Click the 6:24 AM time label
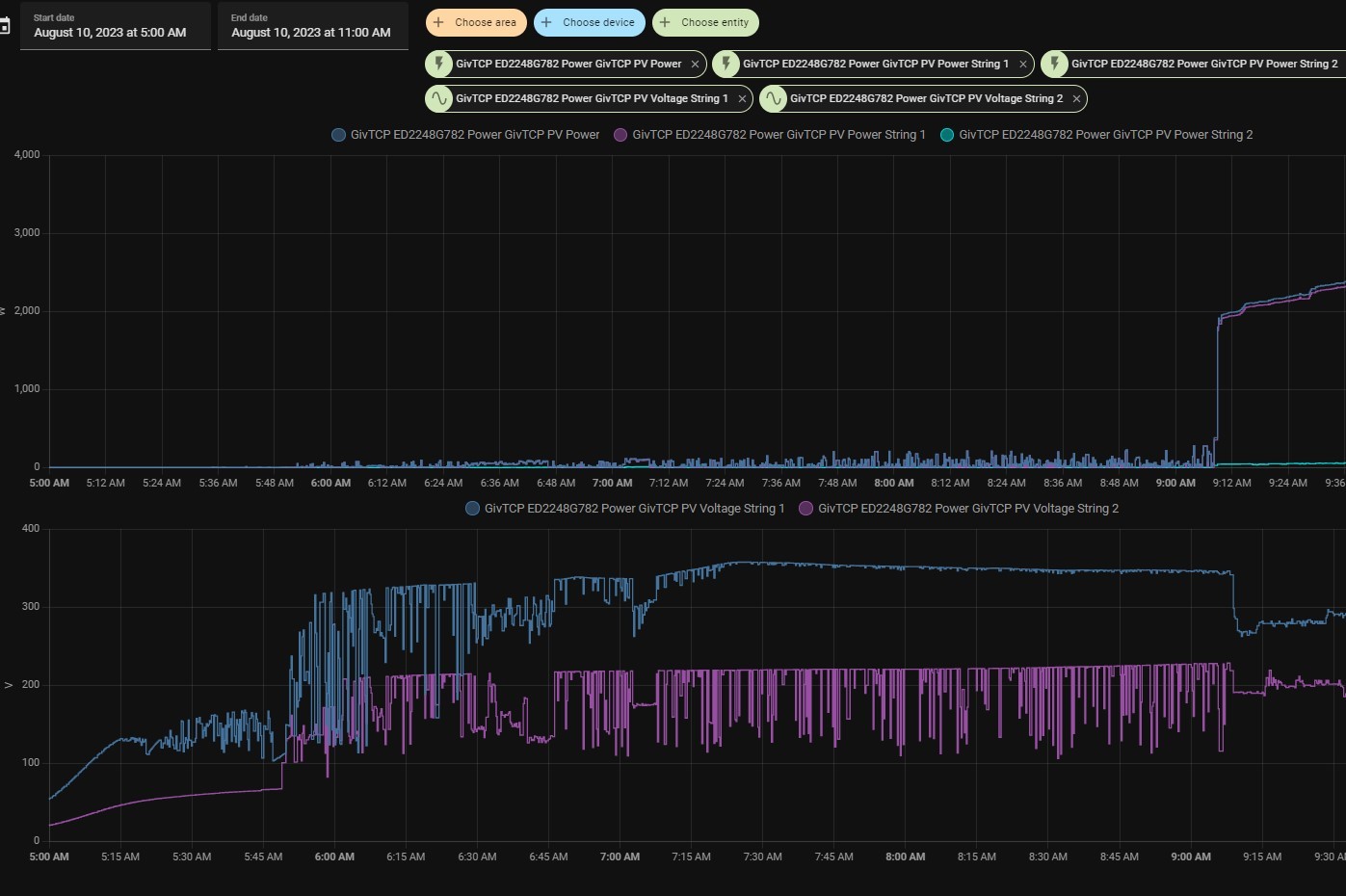Viewport: 1346px width, 896px height. point(443,484)
